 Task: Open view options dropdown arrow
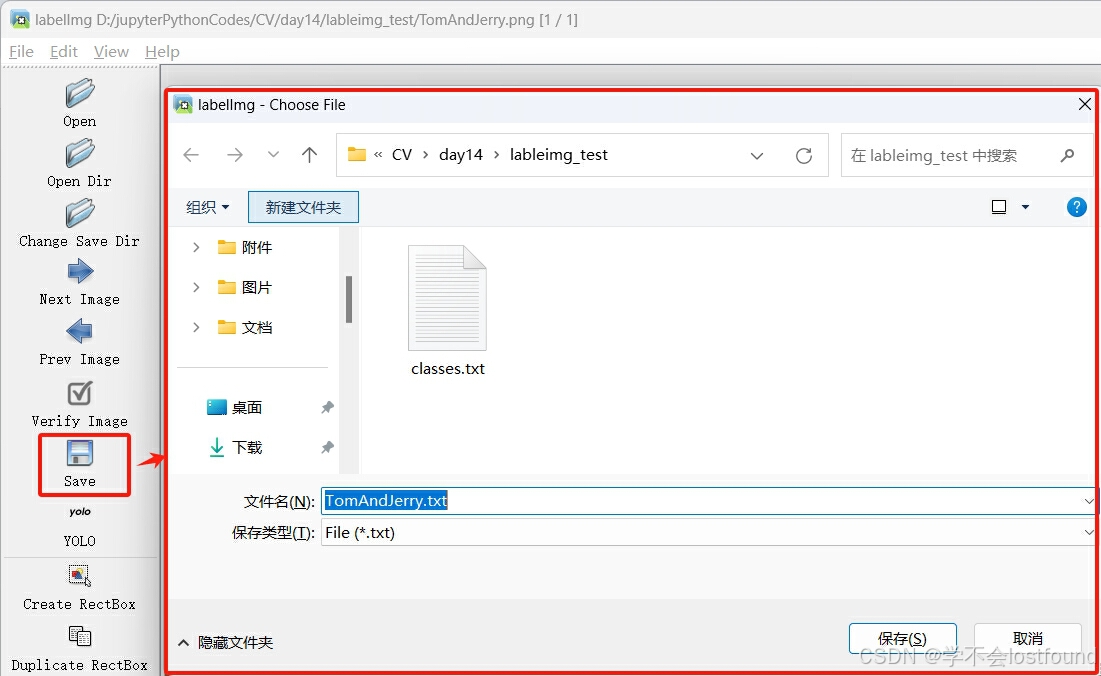(x=1025, y=207)
